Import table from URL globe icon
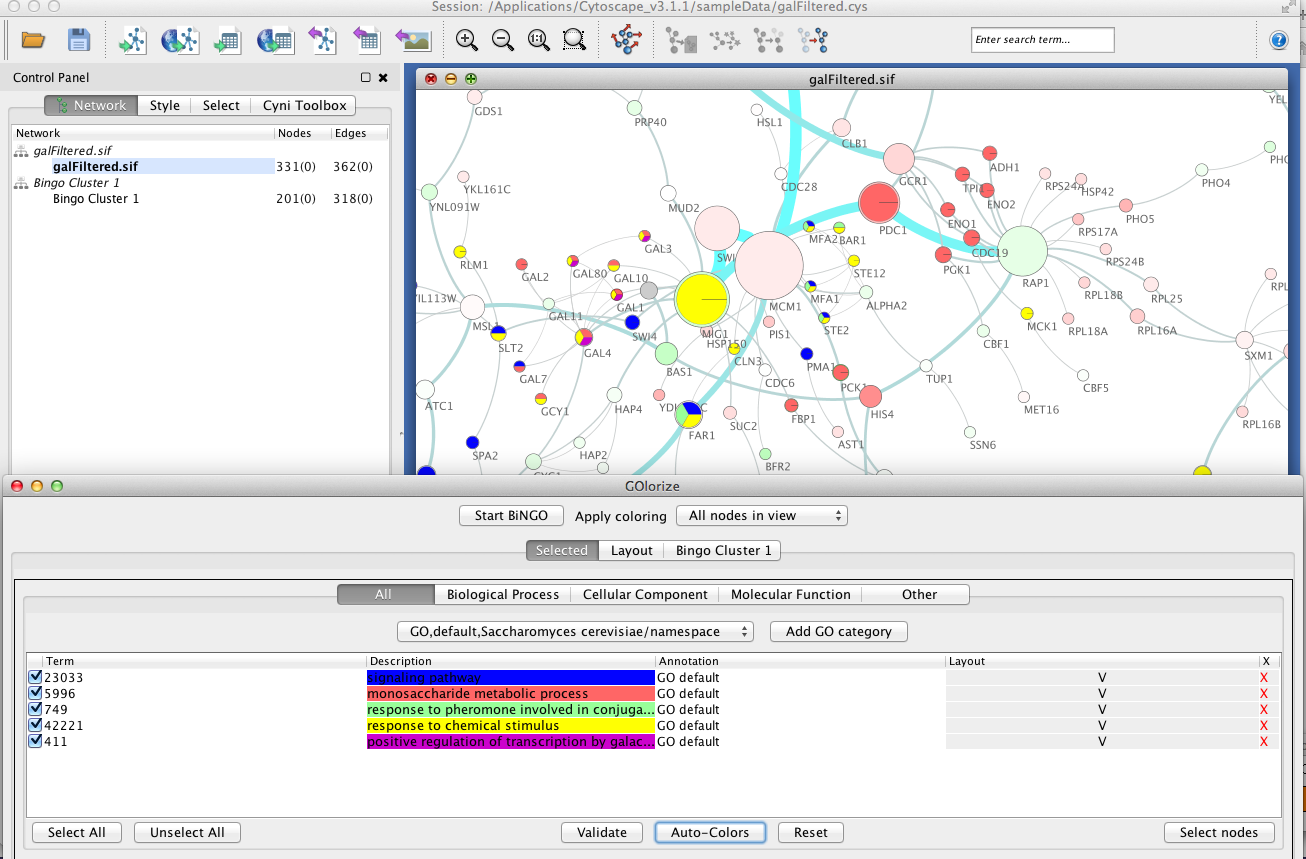This screenshot has width=1306, height=859. tap(274, 40)
